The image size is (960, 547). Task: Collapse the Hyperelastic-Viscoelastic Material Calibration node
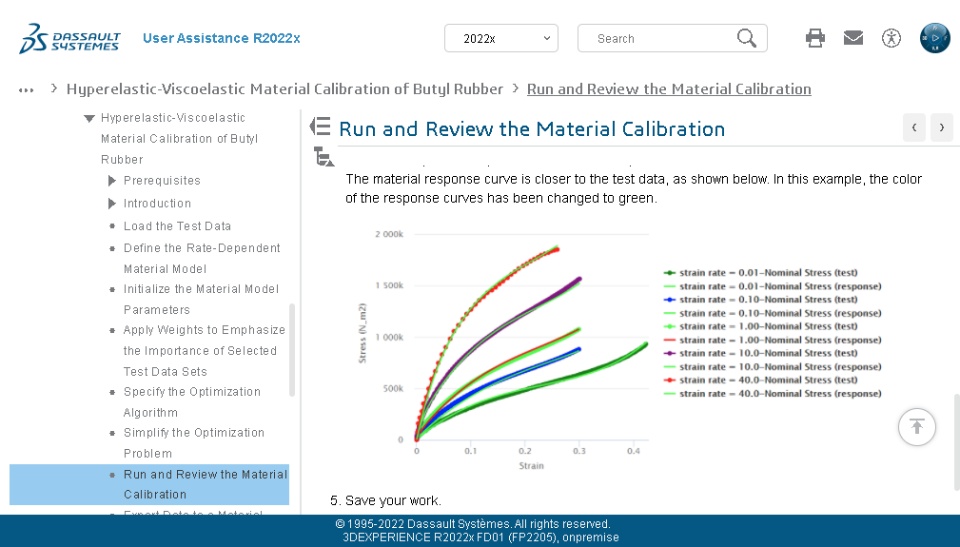click(90, 118)
